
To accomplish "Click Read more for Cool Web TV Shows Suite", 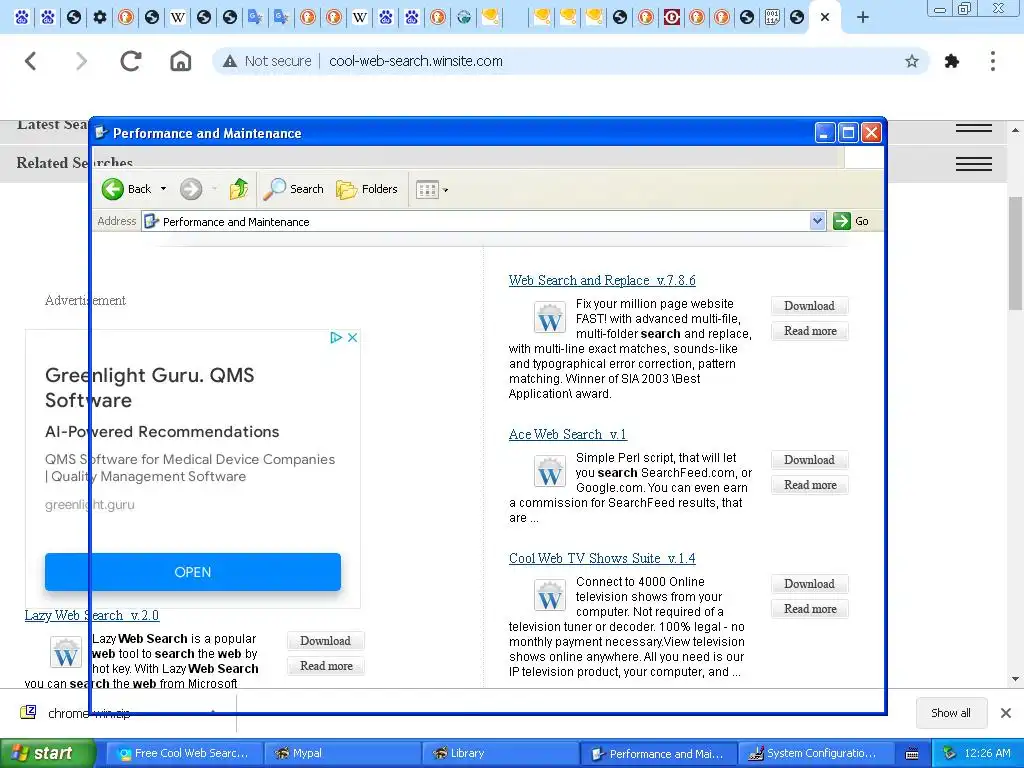I will (809, 609).
